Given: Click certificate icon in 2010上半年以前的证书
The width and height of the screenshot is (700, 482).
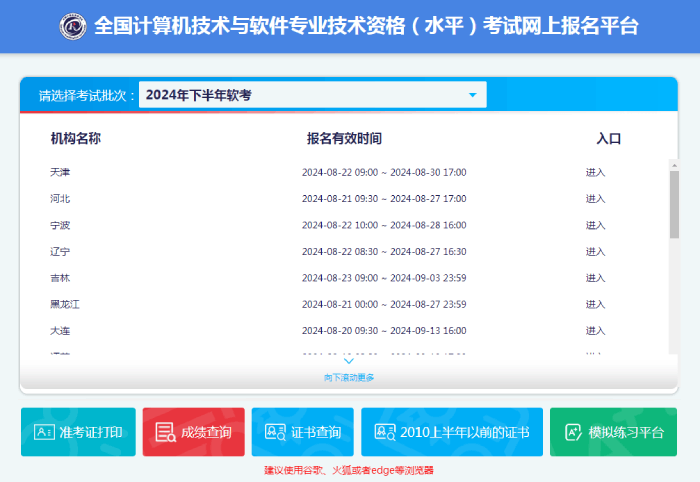Looking at the screenshot, I should 385,432.
